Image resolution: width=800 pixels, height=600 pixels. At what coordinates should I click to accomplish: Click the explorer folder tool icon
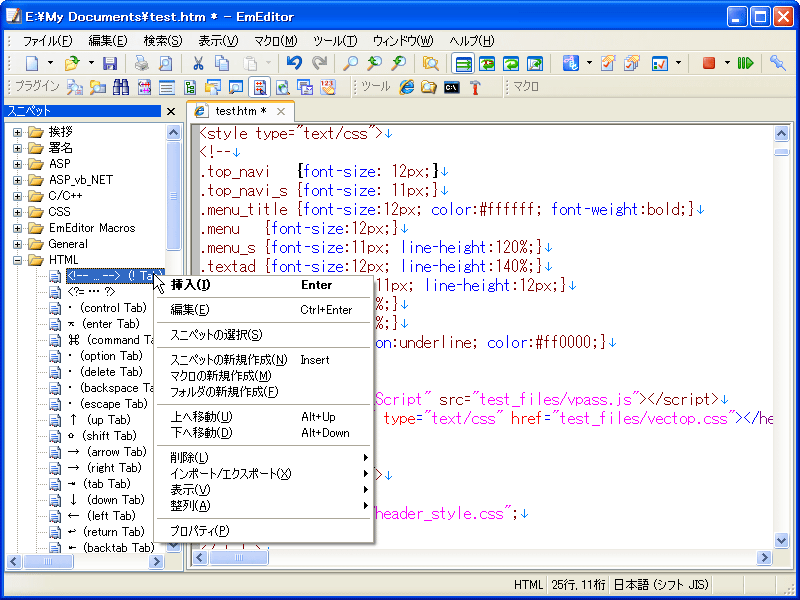tap(429, 87)
